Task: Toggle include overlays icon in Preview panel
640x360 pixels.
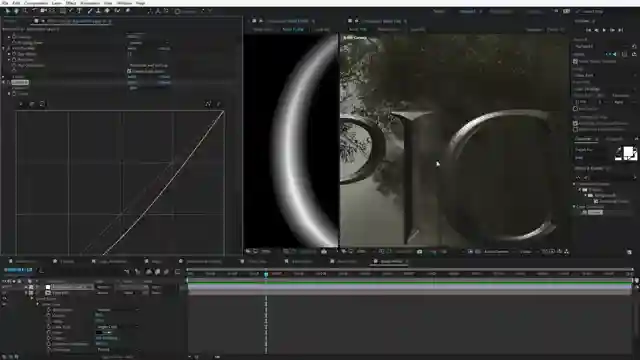Action: (x=624, y=54)
